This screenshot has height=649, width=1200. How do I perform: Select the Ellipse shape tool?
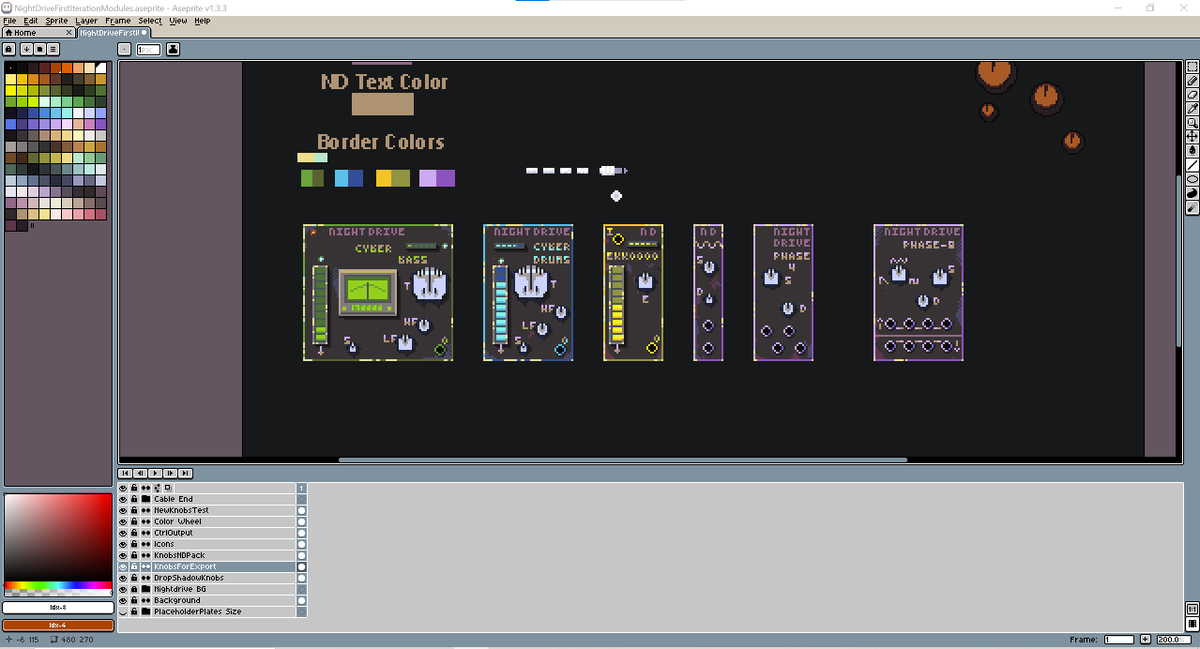coord(1192,179)
